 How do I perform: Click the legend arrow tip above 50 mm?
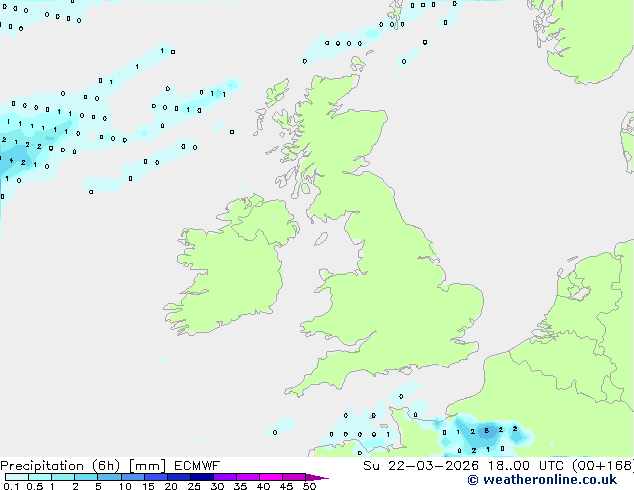point(317,477)
